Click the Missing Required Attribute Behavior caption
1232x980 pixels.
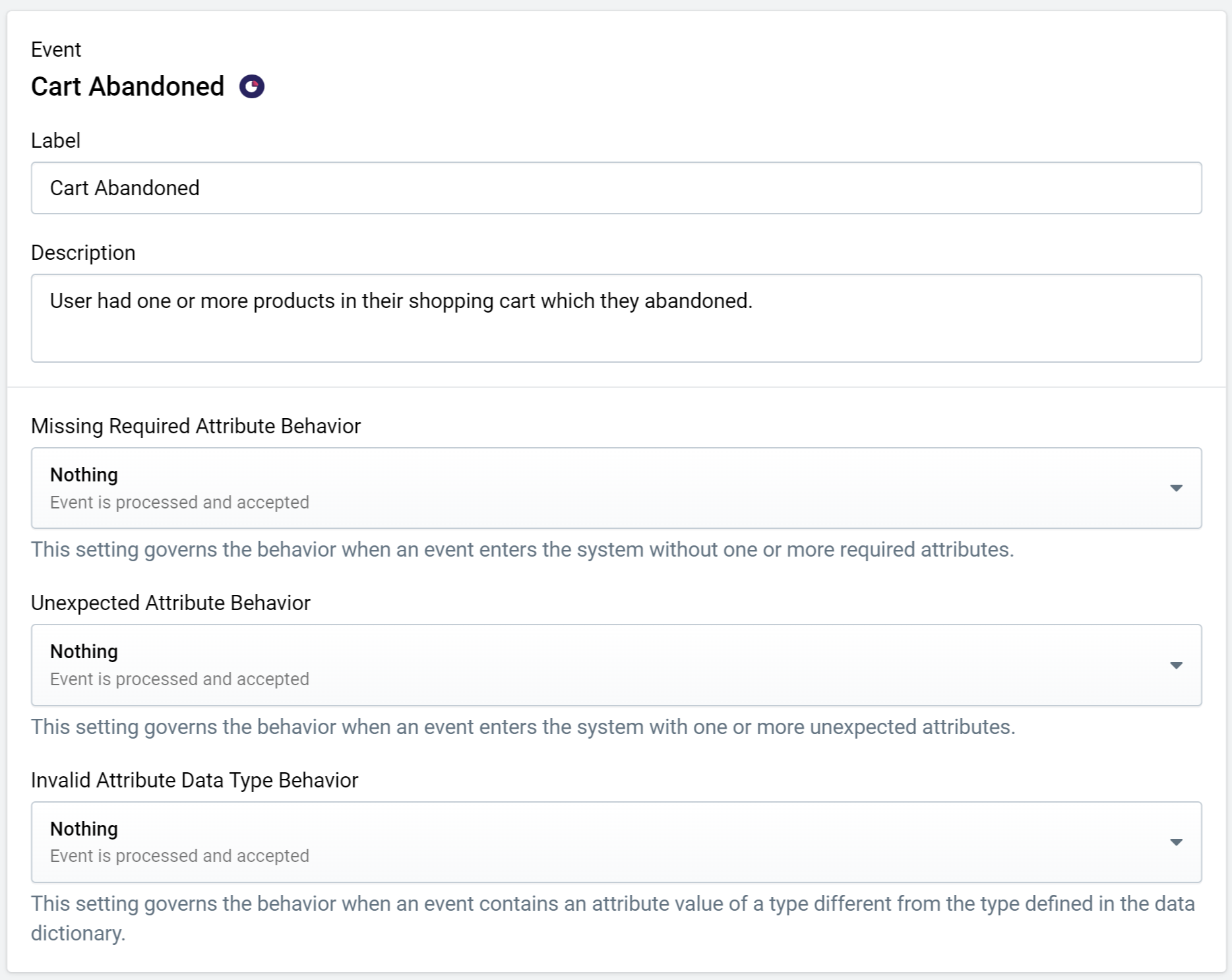coord(196,426)
